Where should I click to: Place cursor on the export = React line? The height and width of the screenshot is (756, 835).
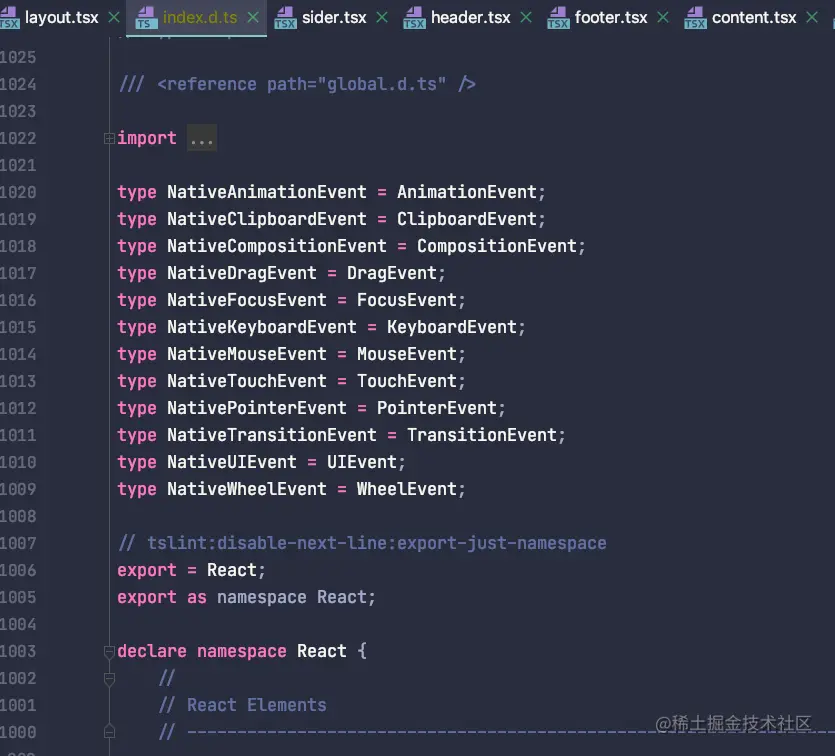[x=190, y=570]
